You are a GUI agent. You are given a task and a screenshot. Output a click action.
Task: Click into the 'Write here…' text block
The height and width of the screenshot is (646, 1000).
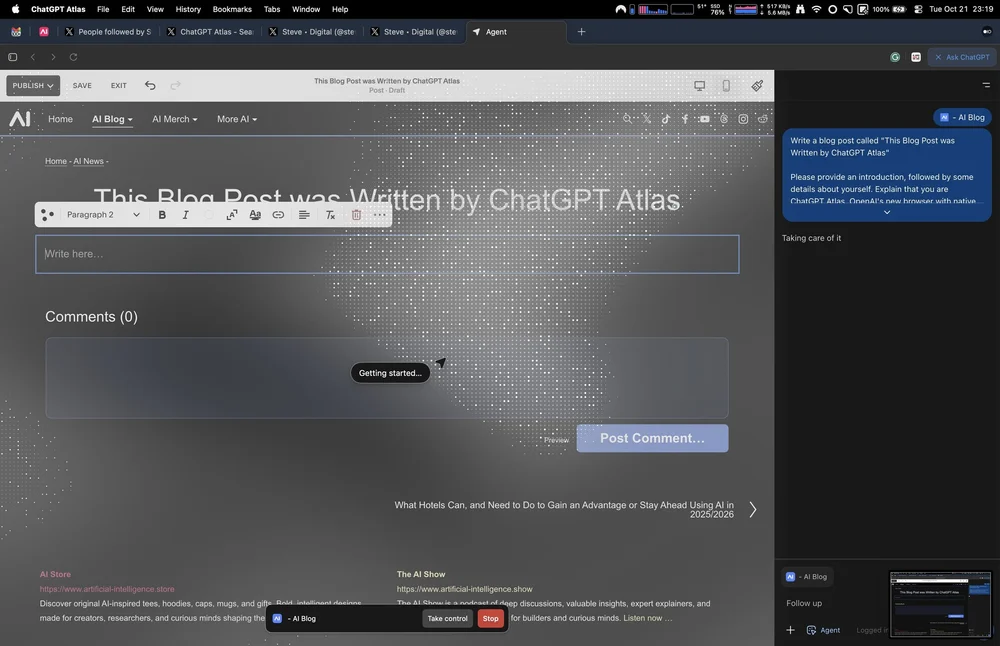[x=387, y=254]
